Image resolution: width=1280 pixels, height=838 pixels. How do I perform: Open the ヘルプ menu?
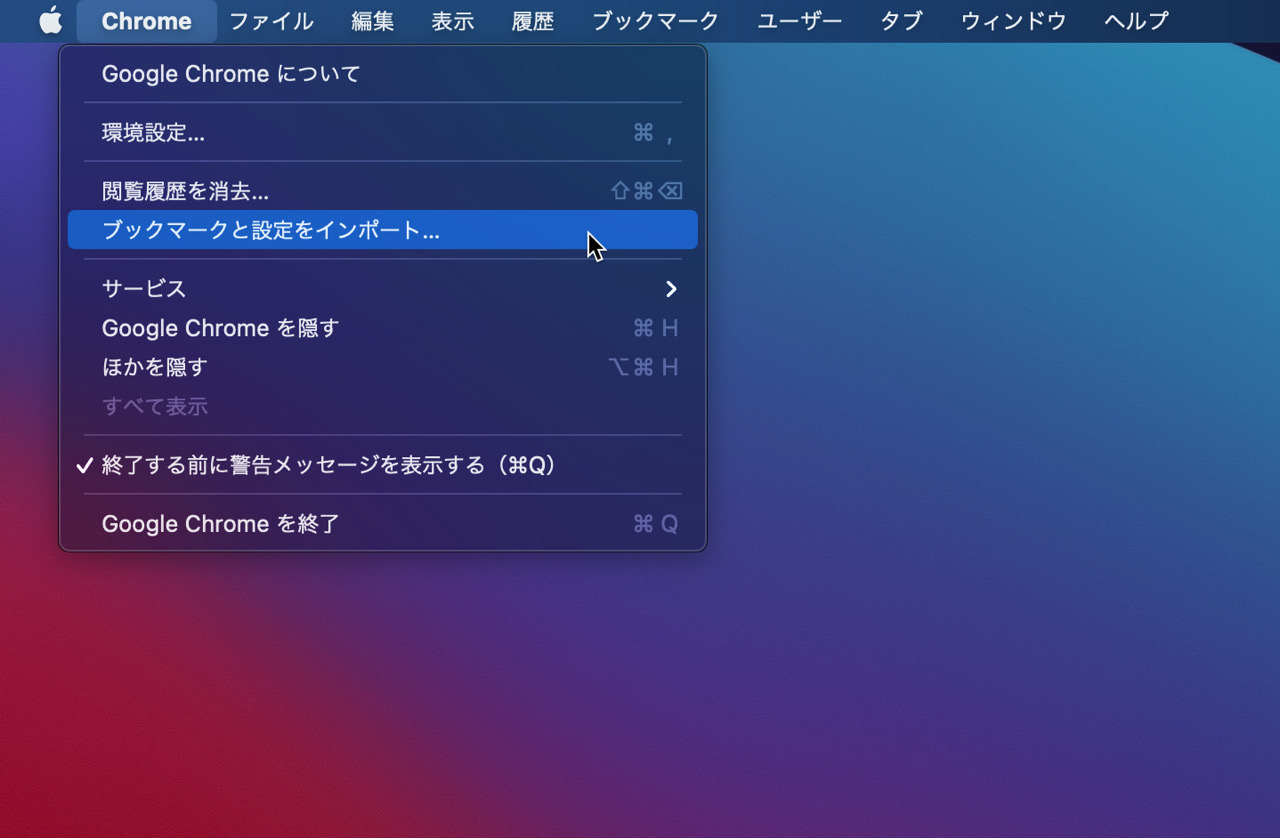tap(1137, 21)
